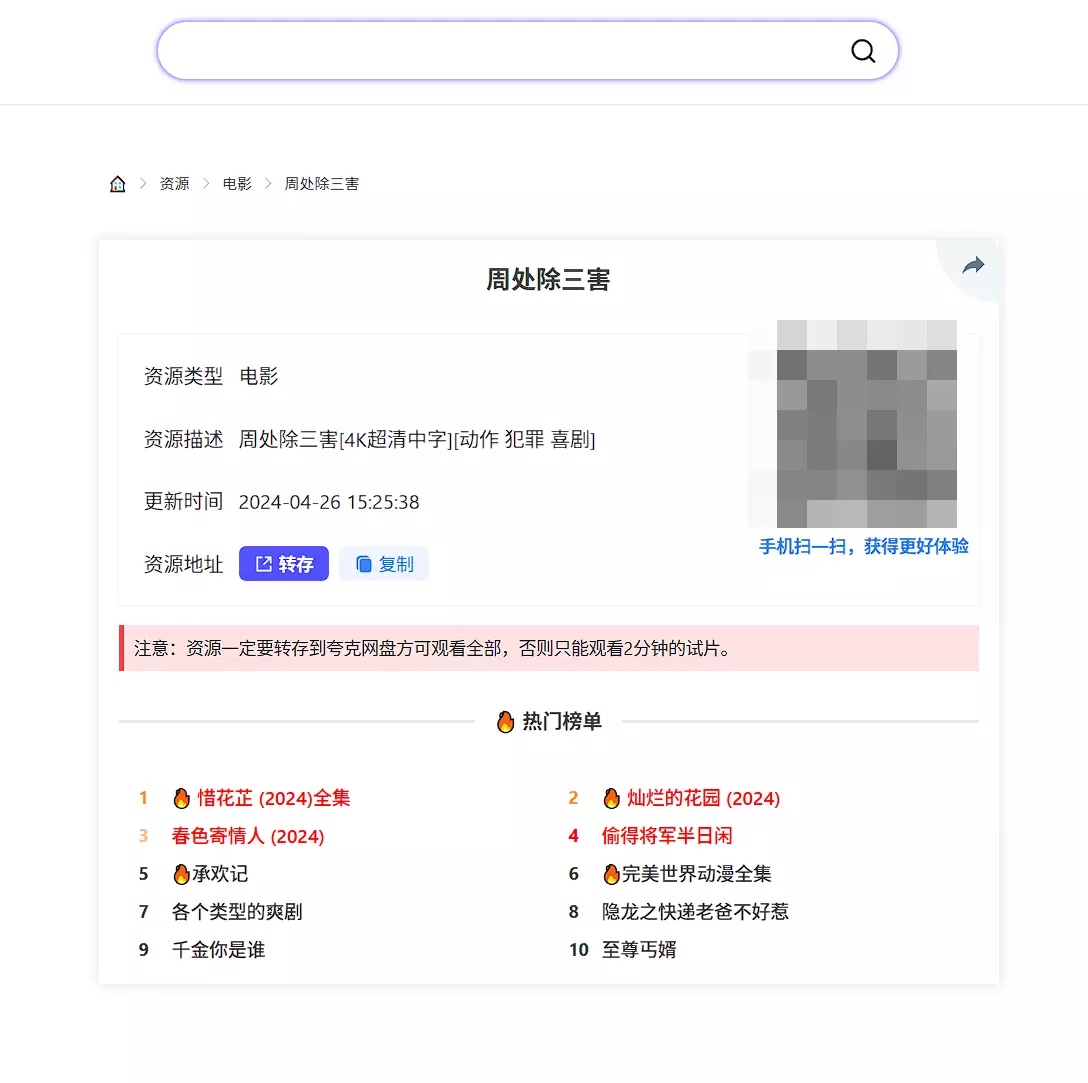Screen dimensions: 1088x1083
Task: Open 资源 breadcrumb link
Action: point(174,184)
